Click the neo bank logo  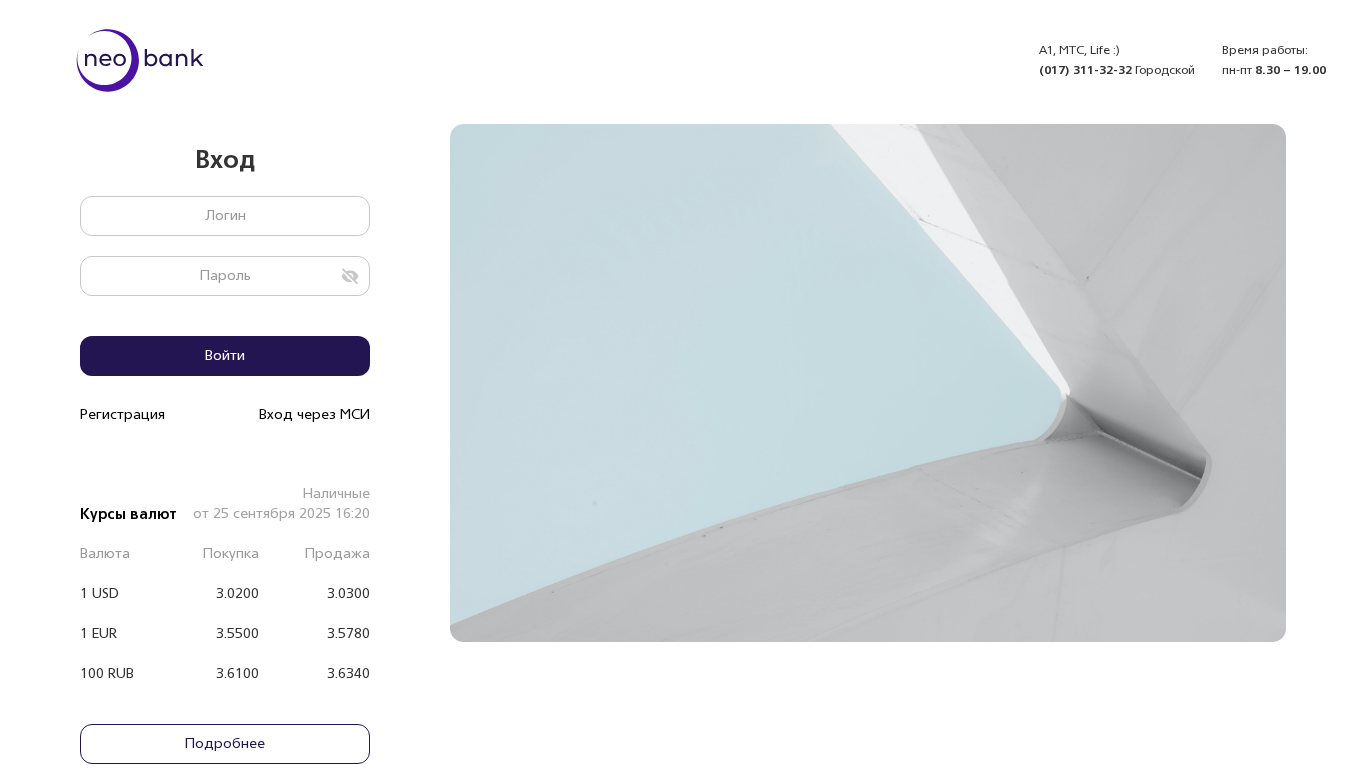click(140, 60)
